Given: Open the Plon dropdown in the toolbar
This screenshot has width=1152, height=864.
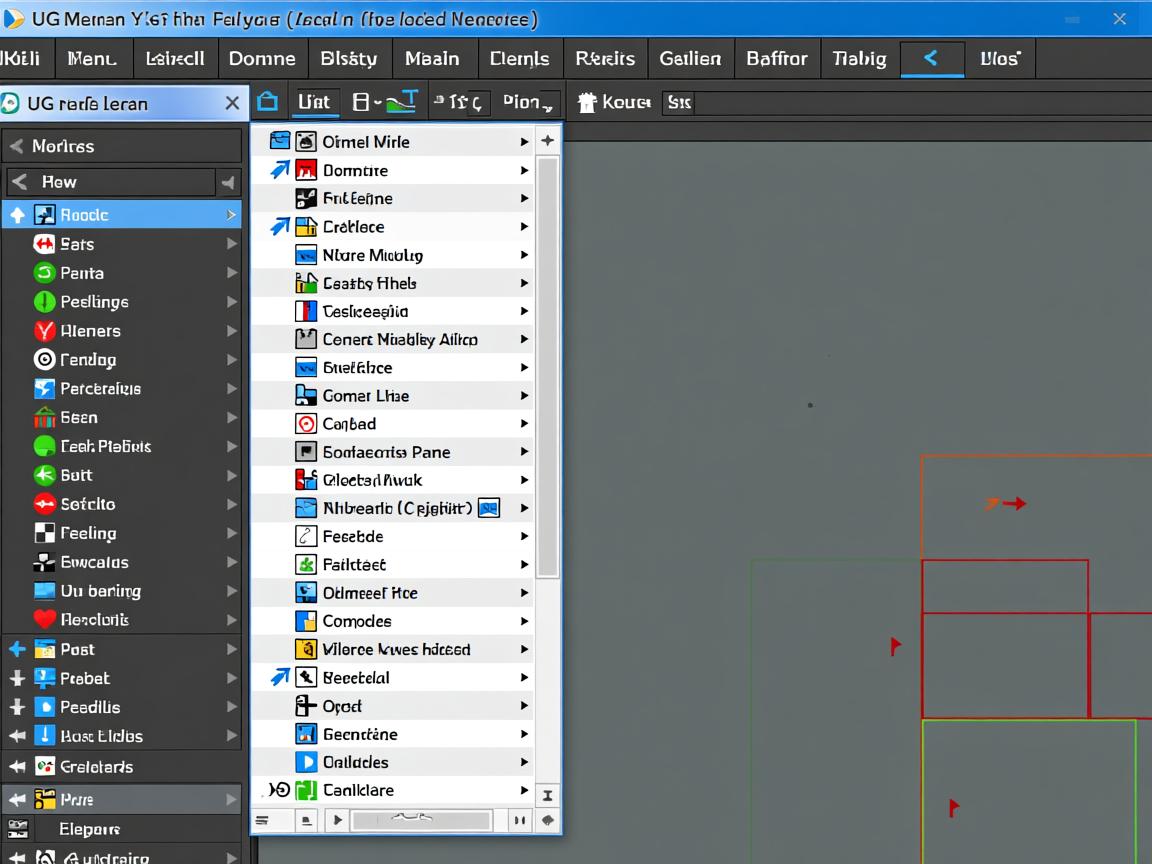Looking at the screenshot, I should (x=530, y=102).
